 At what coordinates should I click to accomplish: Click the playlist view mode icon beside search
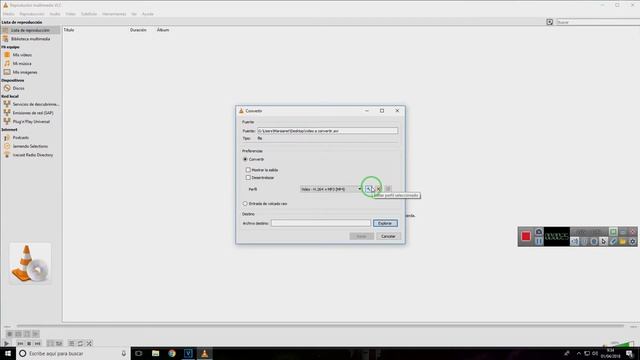[549, 22]
